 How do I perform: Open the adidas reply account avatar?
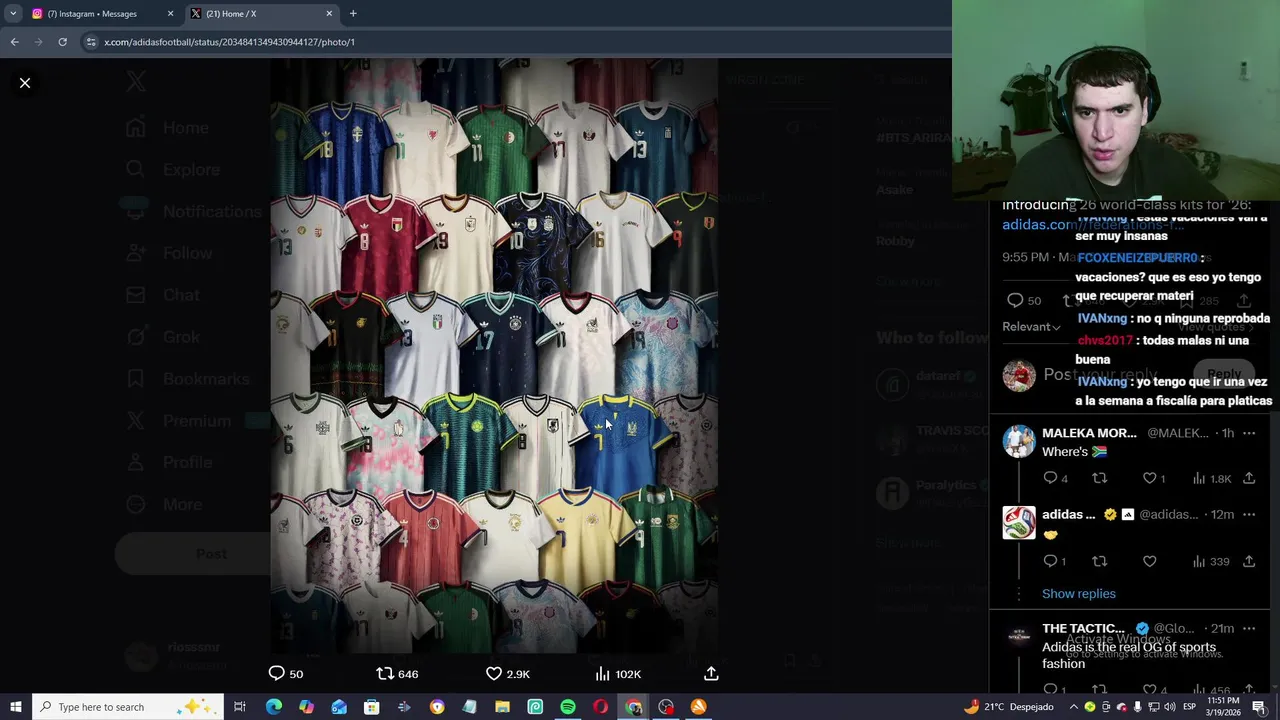click(1019, 523)
